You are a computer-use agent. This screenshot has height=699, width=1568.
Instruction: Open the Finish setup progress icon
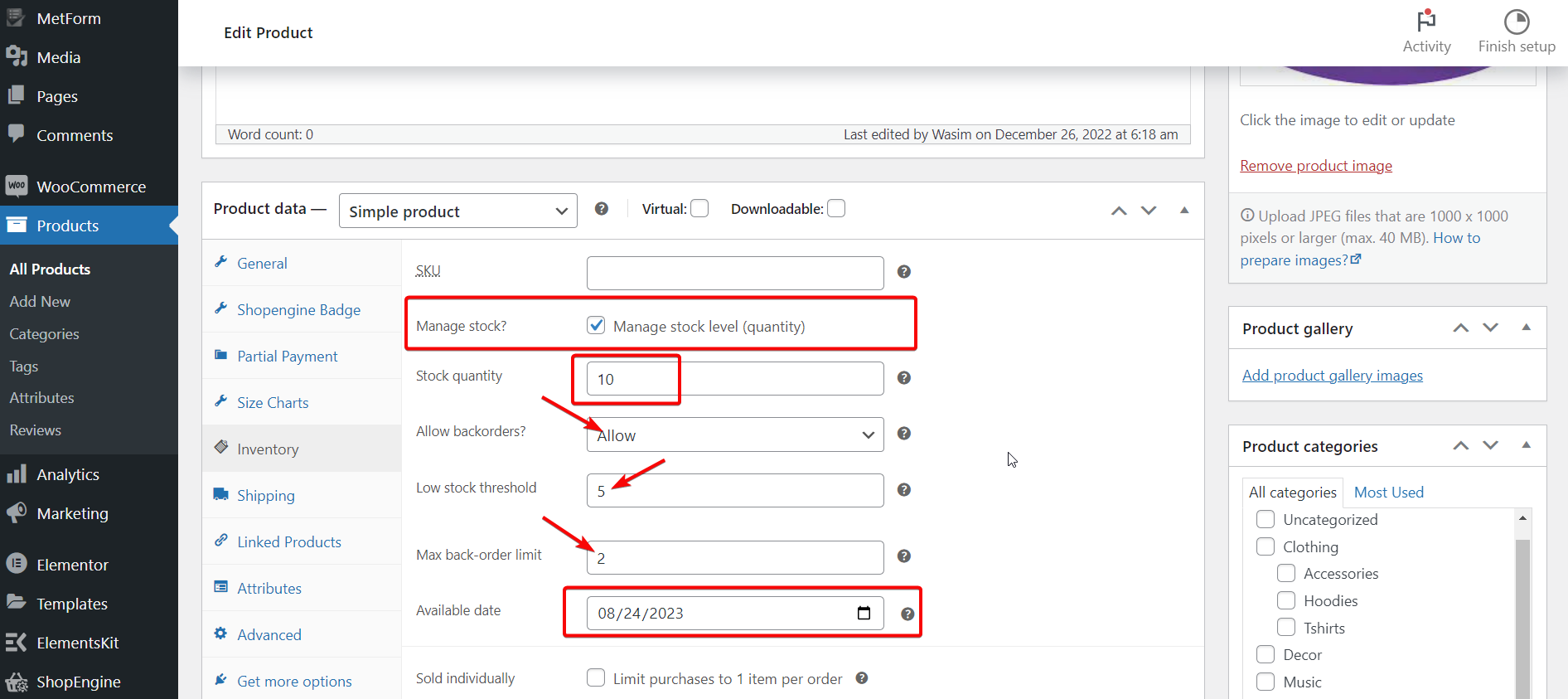(1516, 21)
